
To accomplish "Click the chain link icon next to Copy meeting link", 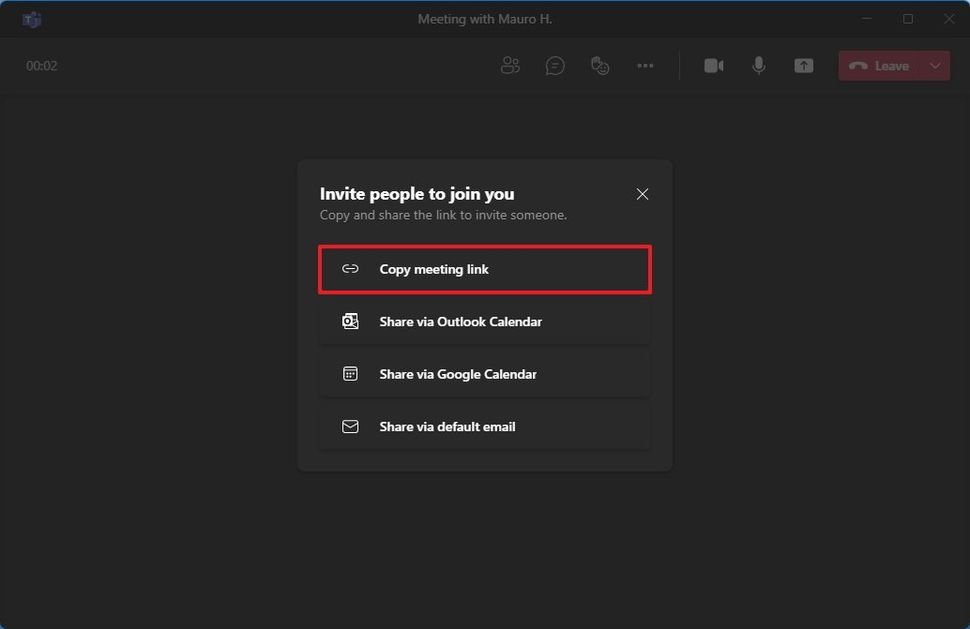I will point(350,268).
